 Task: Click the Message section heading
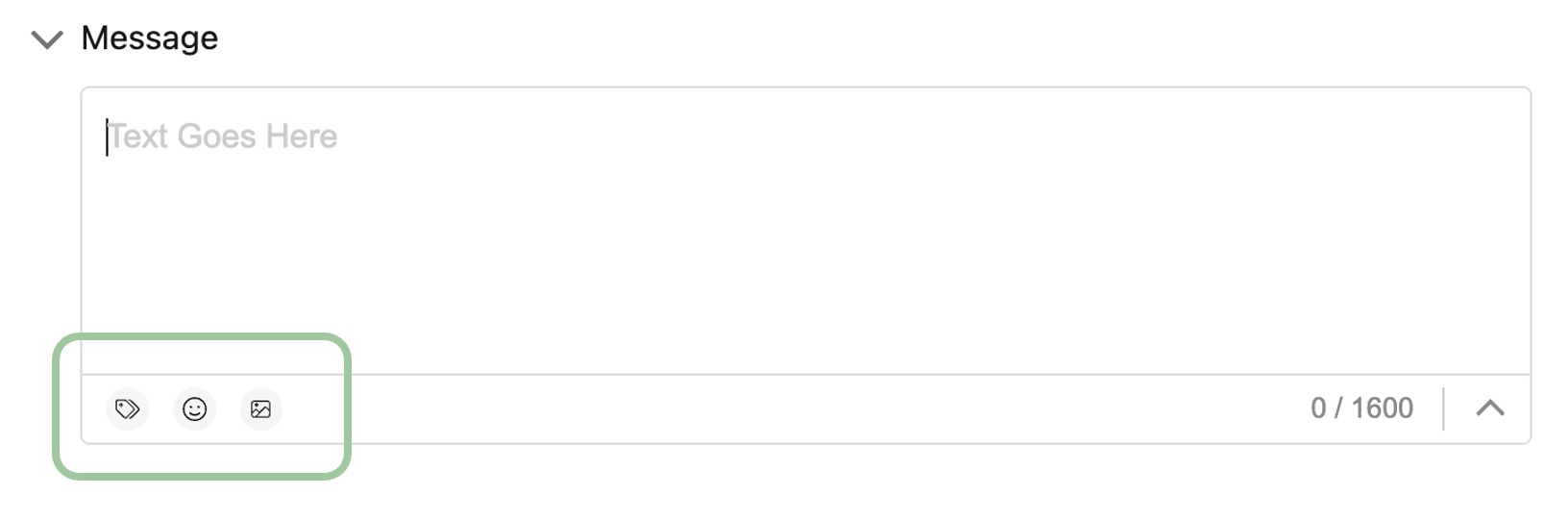pyautogui.click(x=150, y=38)
